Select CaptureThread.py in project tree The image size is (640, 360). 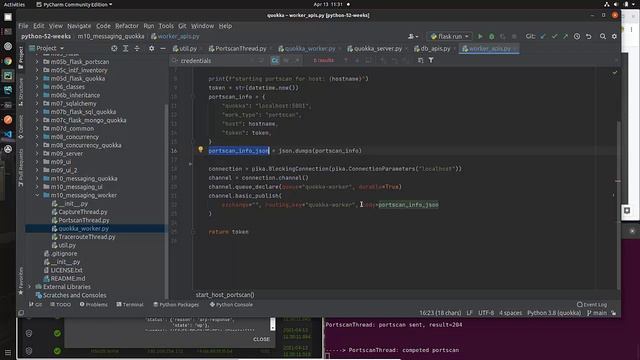pyautogui.click(x=82, y=212)
